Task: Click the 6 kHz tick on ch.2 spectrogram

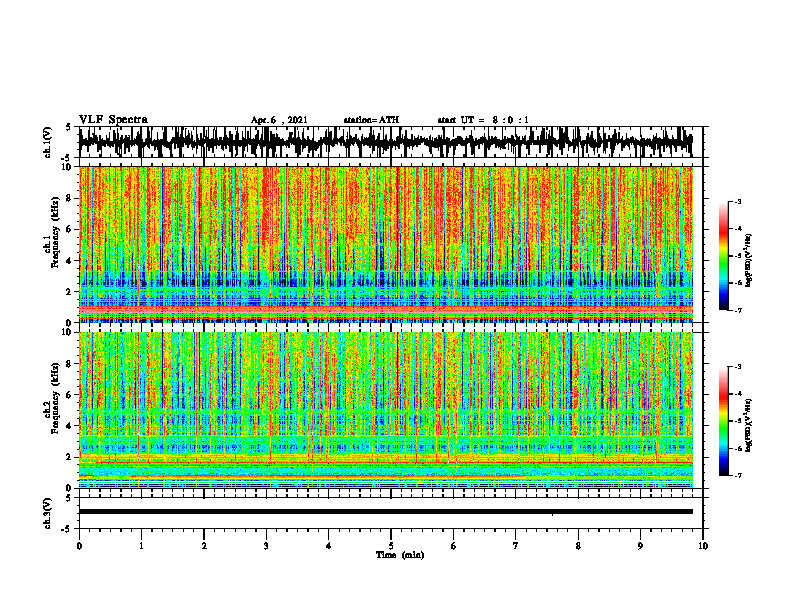Action: 70,395
